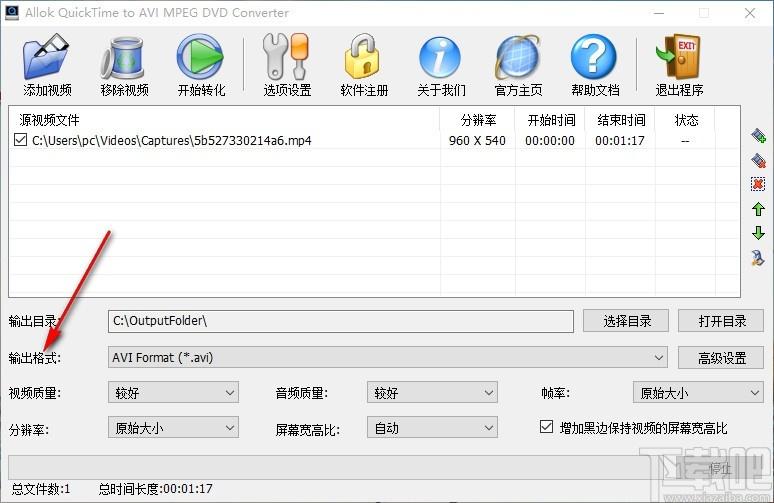The image size is (774, 503).
Task: Click the 00:01:17 end time cell
Action: (620, 140)
